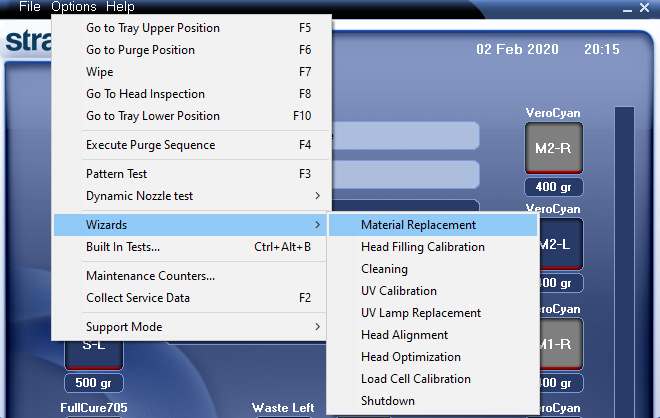Screen dimensions: 660x418
Task: Click the 400 gr weight field under M2-R
Action: (553, 188)
